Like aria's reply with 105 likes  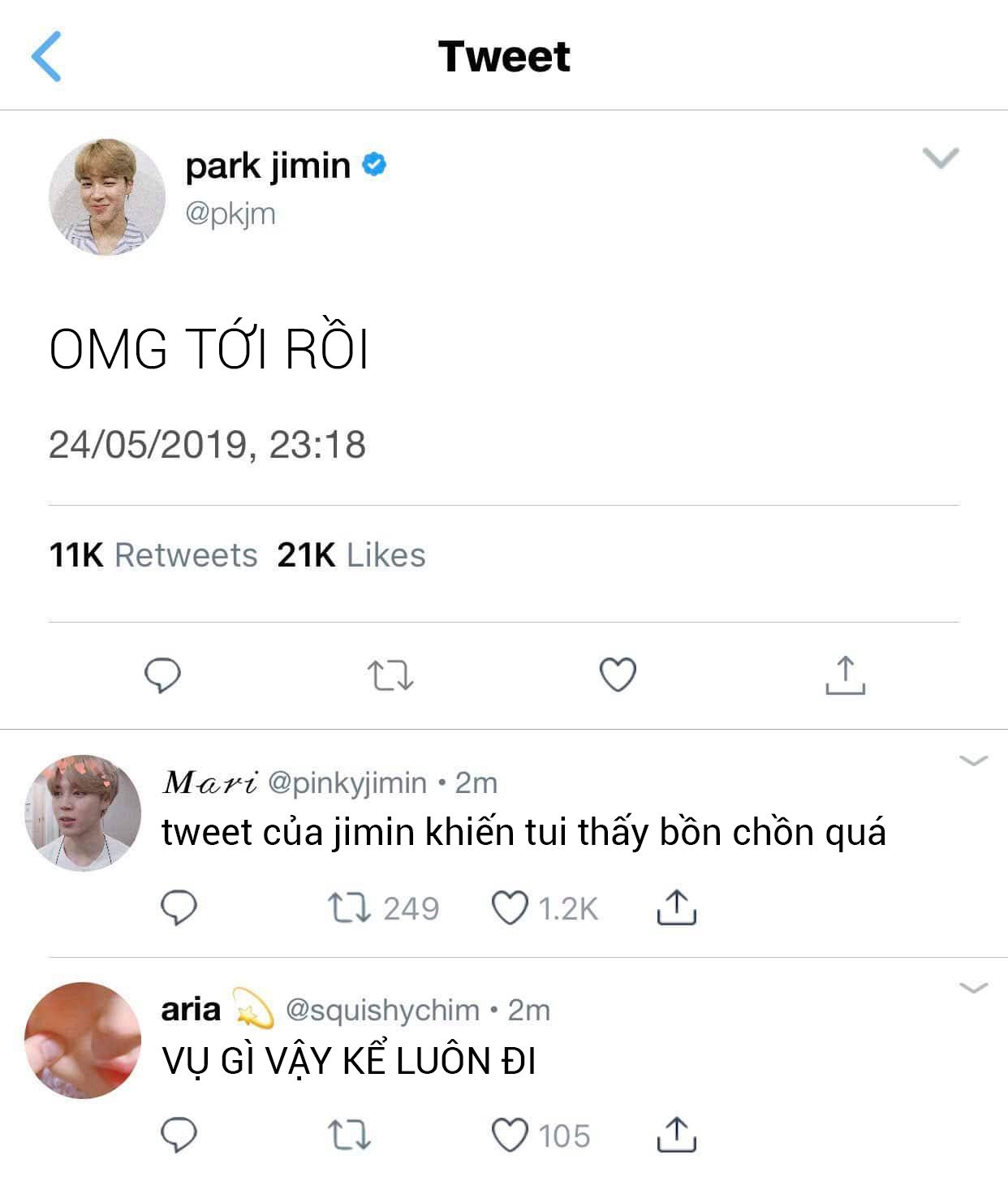[x=510, y=1136]
